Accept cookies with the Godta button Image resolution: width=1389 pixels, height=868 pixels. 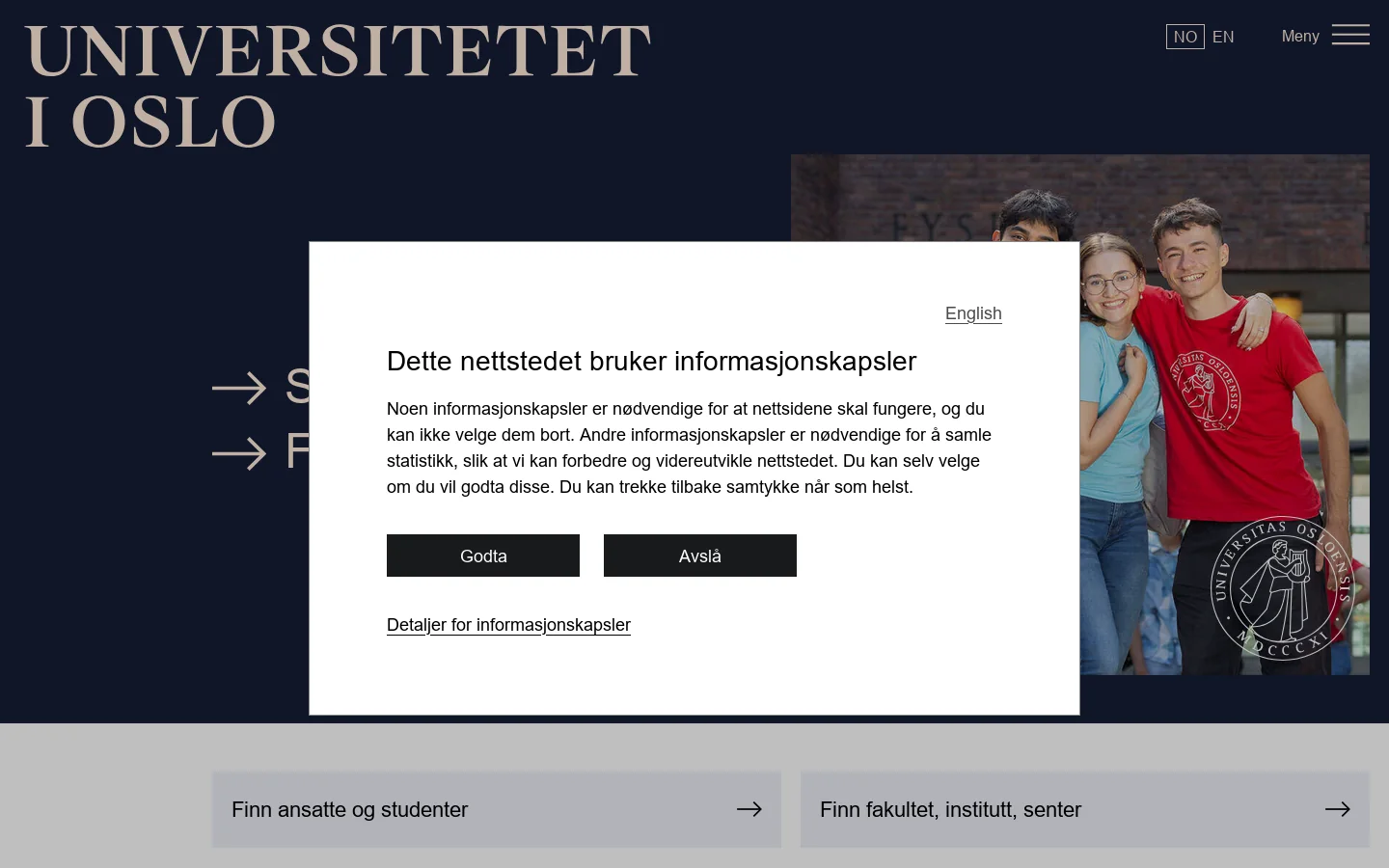click(x=483, y=556)
